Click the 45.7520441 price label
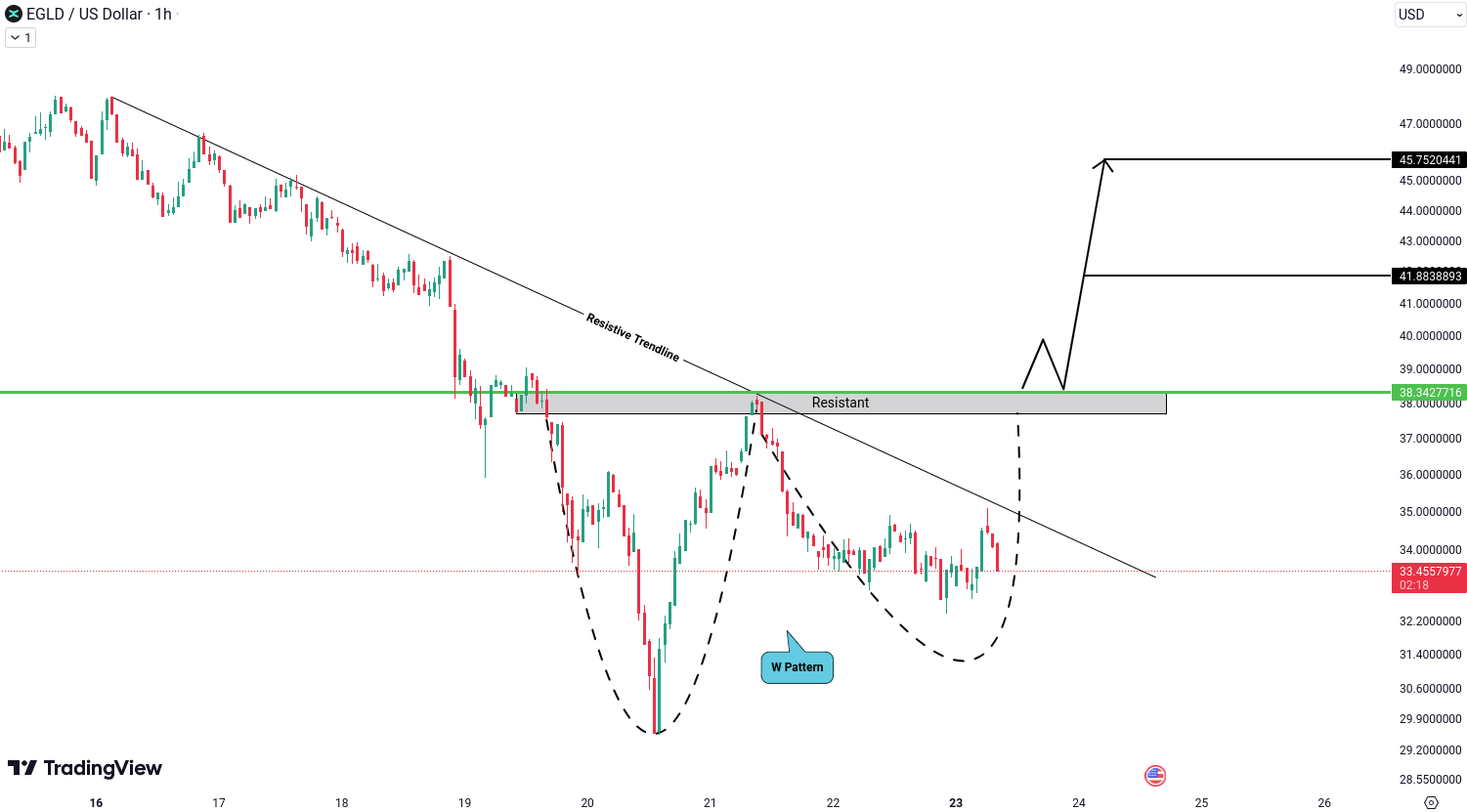Image resolution: width=1467 pixels, height=812 pixels. 1429,159
